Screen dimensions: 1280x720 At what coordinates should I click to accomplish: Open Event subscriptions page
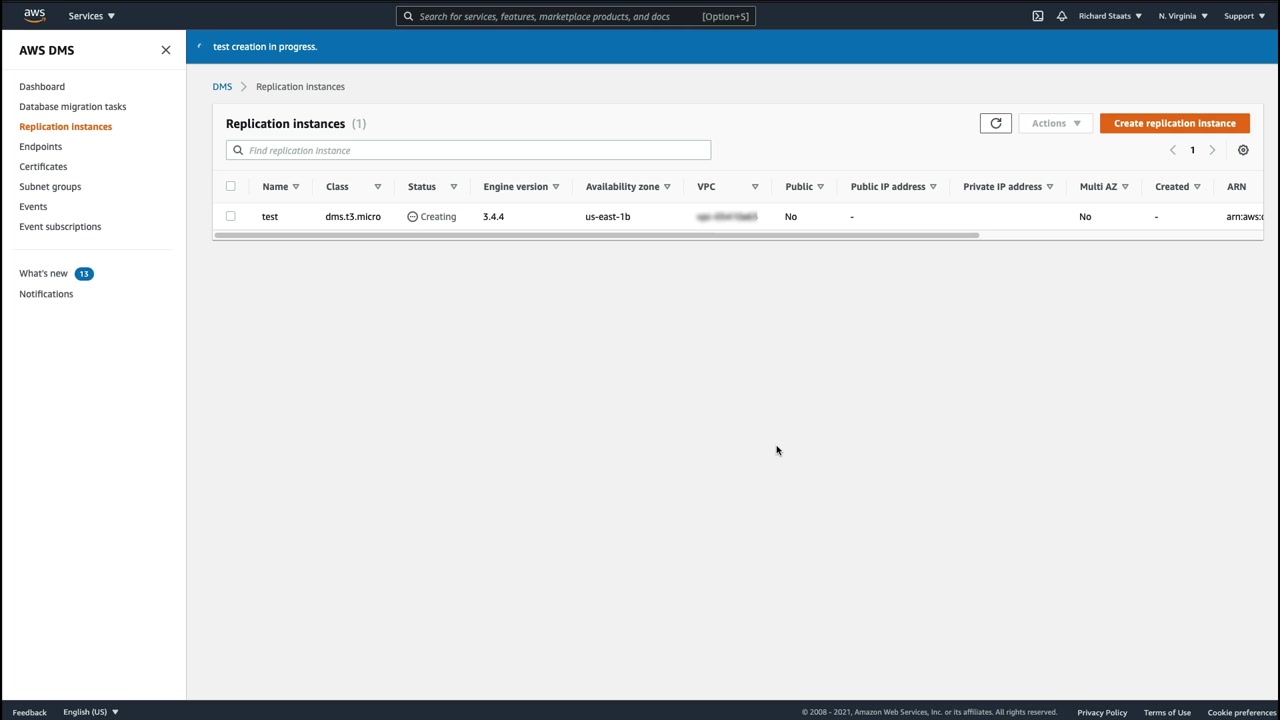60,227
